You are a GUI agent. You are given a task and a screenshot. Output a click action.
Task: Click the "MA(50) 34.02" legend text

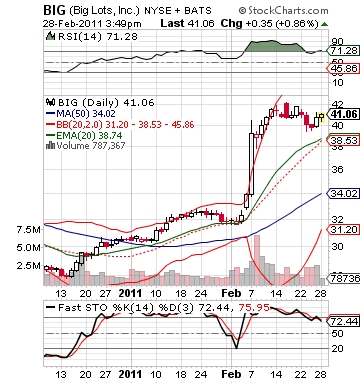86,113
